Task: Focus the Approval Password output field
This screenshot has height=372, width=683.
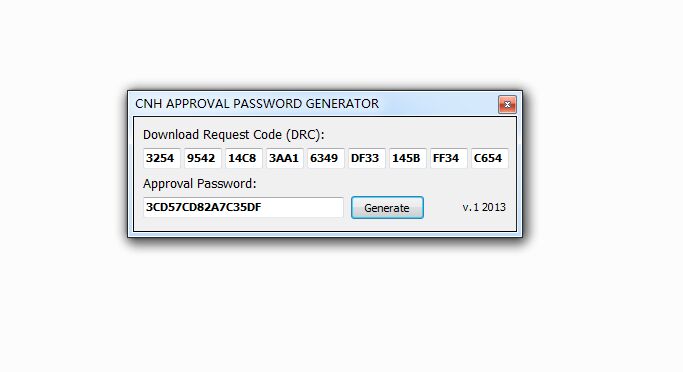Action: click(243, 207)
